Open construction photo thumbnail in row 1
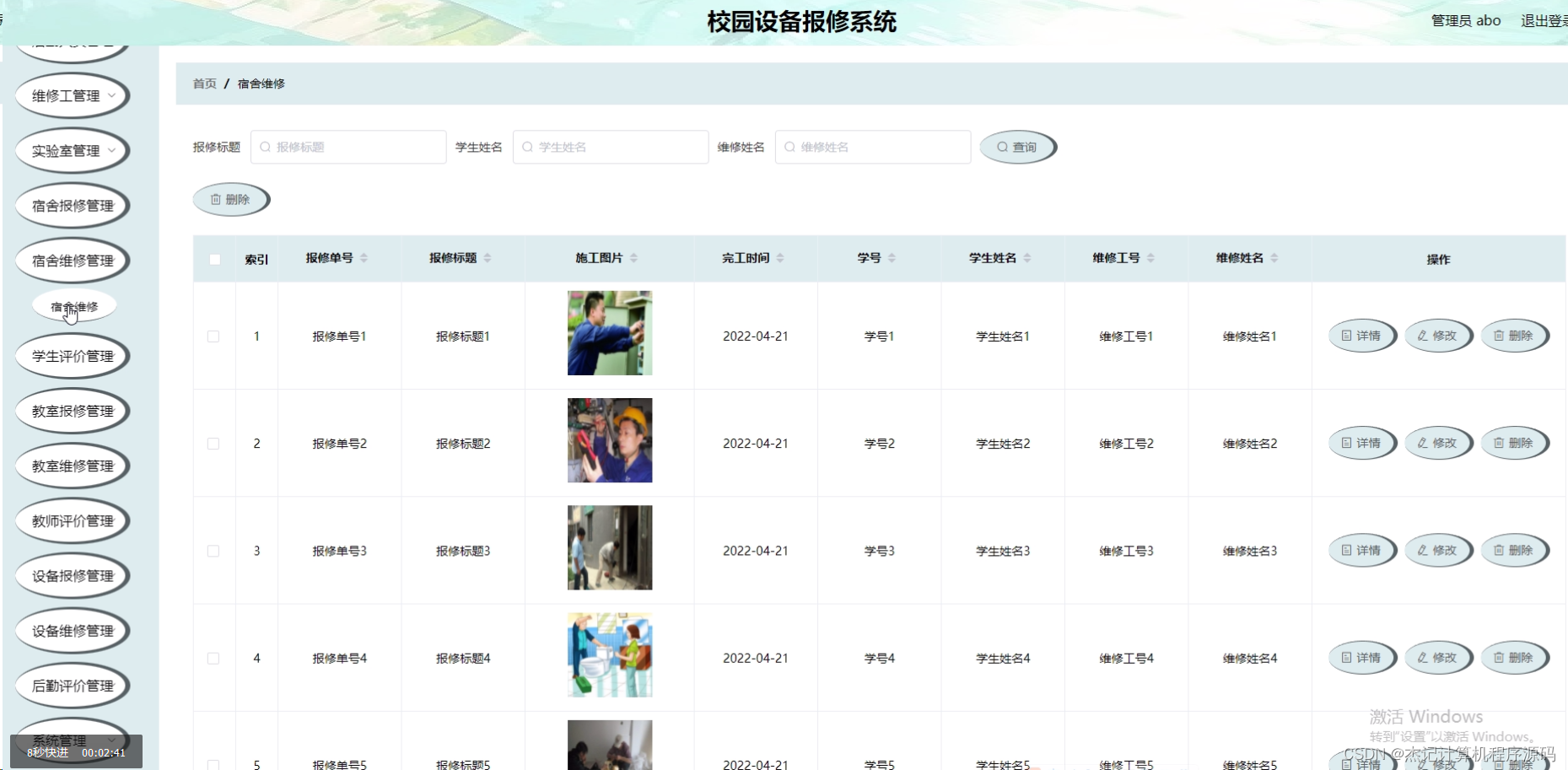1568x770 pixels. point(610,333)
